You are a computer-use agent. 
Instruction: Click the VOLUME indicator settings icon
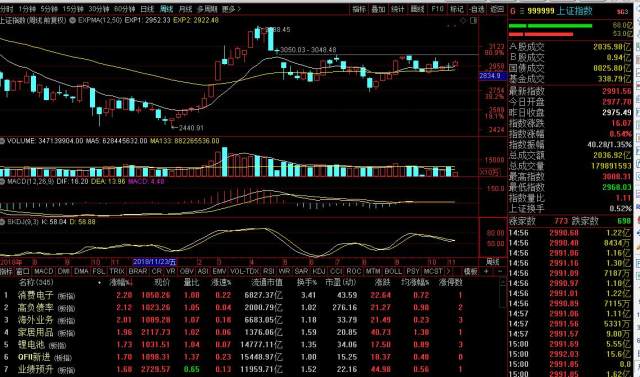click(x=2, y=141)
